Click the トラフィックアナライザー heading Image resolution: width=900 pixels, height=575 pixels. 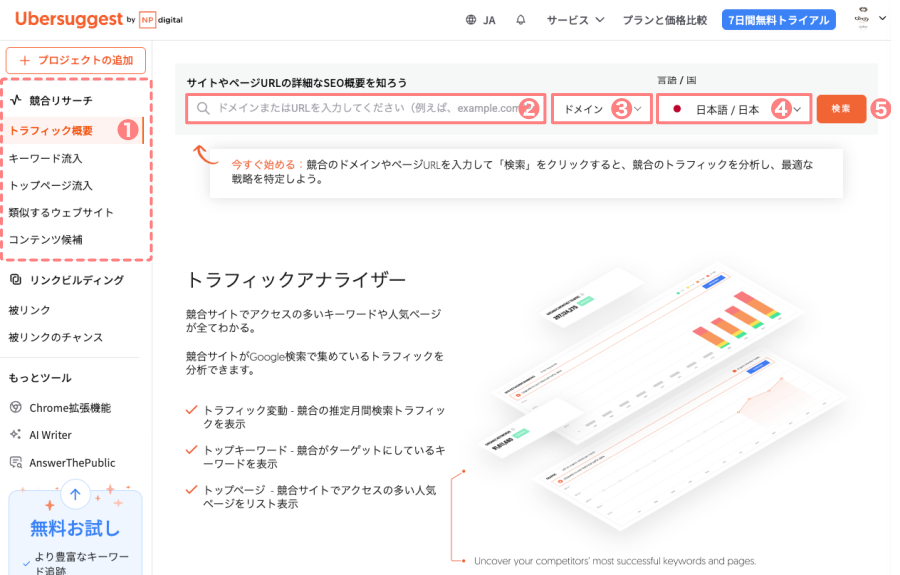coord(296,280)
